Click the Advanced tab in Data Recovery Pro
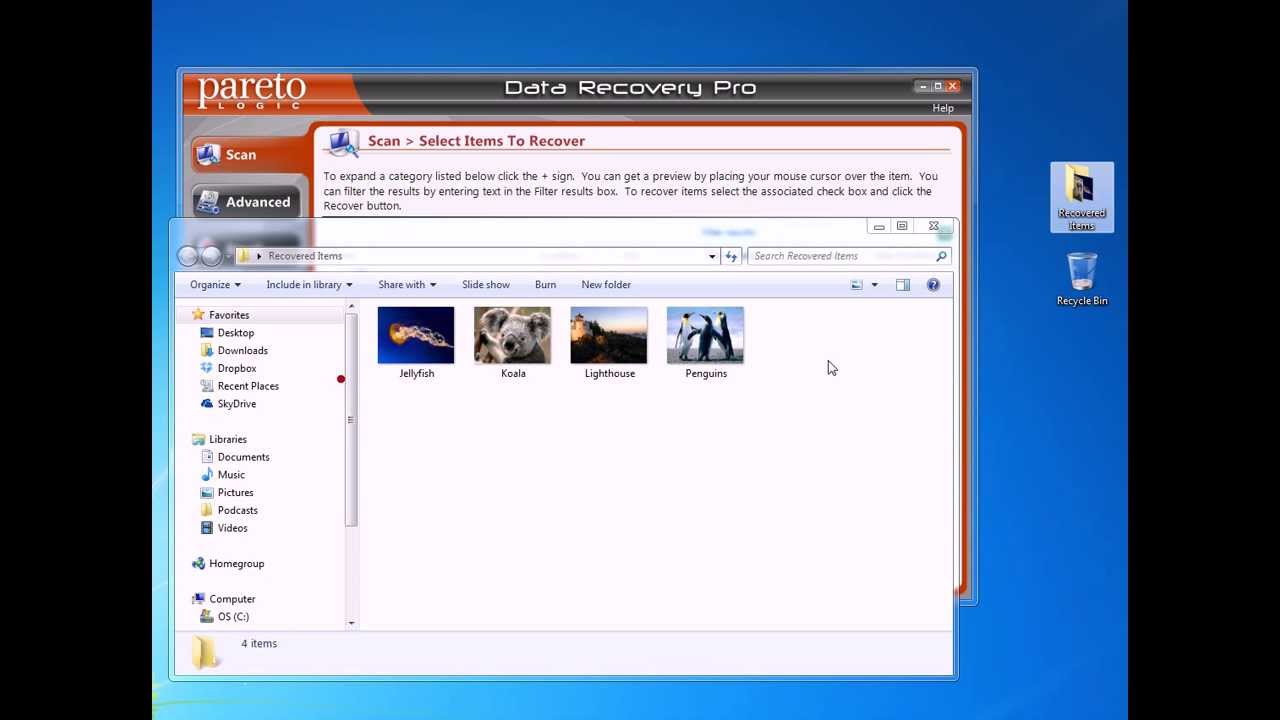The height and width of the screenshot is (720, 1280). pyautogui.click(x=246, y=202)
